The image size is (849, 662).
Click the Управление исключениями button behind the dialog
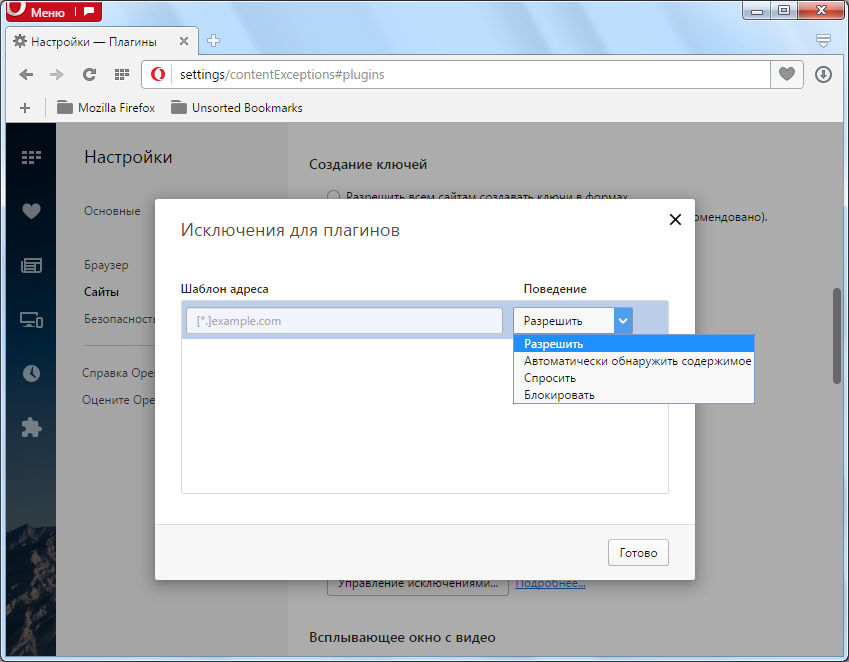(x=418, y=587)
